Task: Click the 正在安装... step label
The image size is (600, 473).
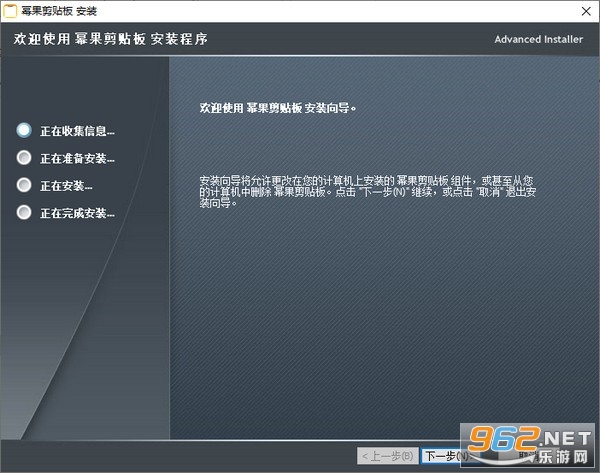Action: tap(66, 186)
